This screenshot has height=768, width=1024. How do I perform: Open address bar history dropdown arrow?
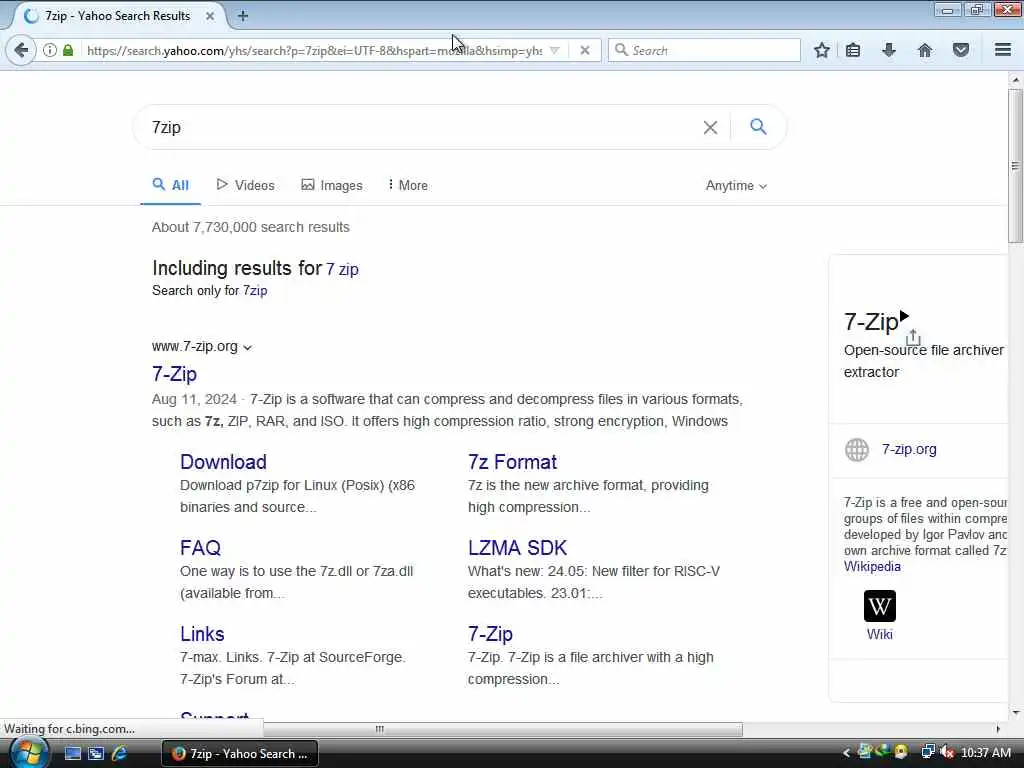[554, 50]
